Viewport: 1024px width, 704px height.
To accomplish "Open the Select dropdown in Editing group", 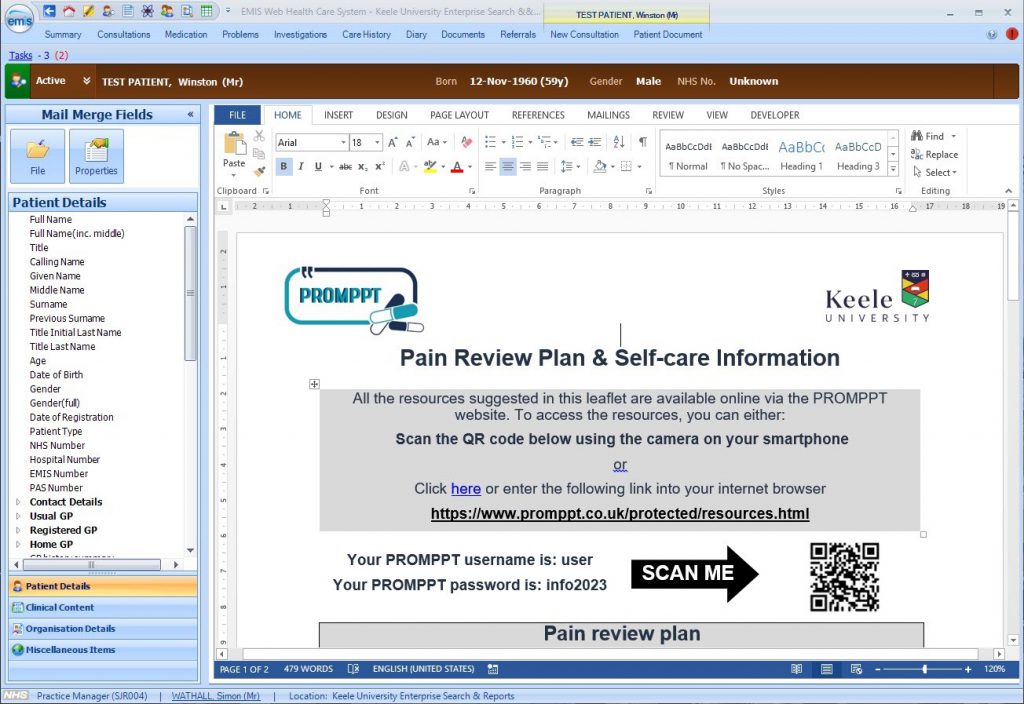I will tap(935, 172).
